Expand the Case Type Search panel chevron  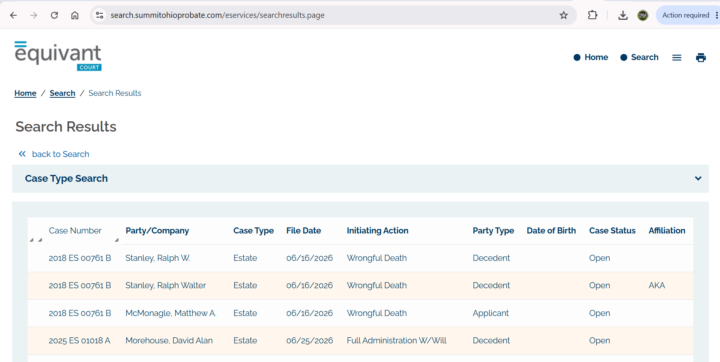pyautogui.click(x=698, y=178)
